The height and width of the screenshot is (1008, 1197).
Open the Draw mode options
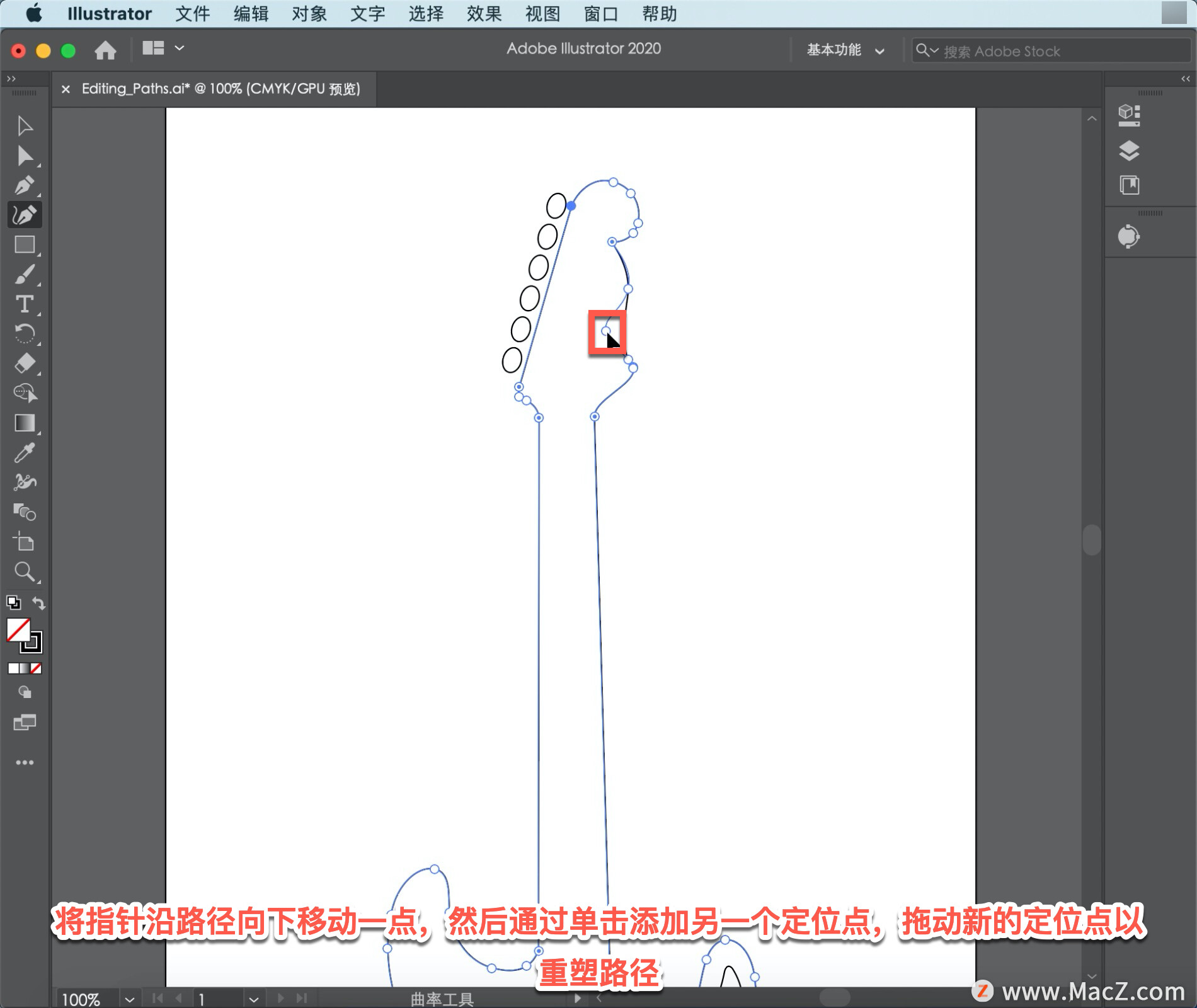pos(25,692)
